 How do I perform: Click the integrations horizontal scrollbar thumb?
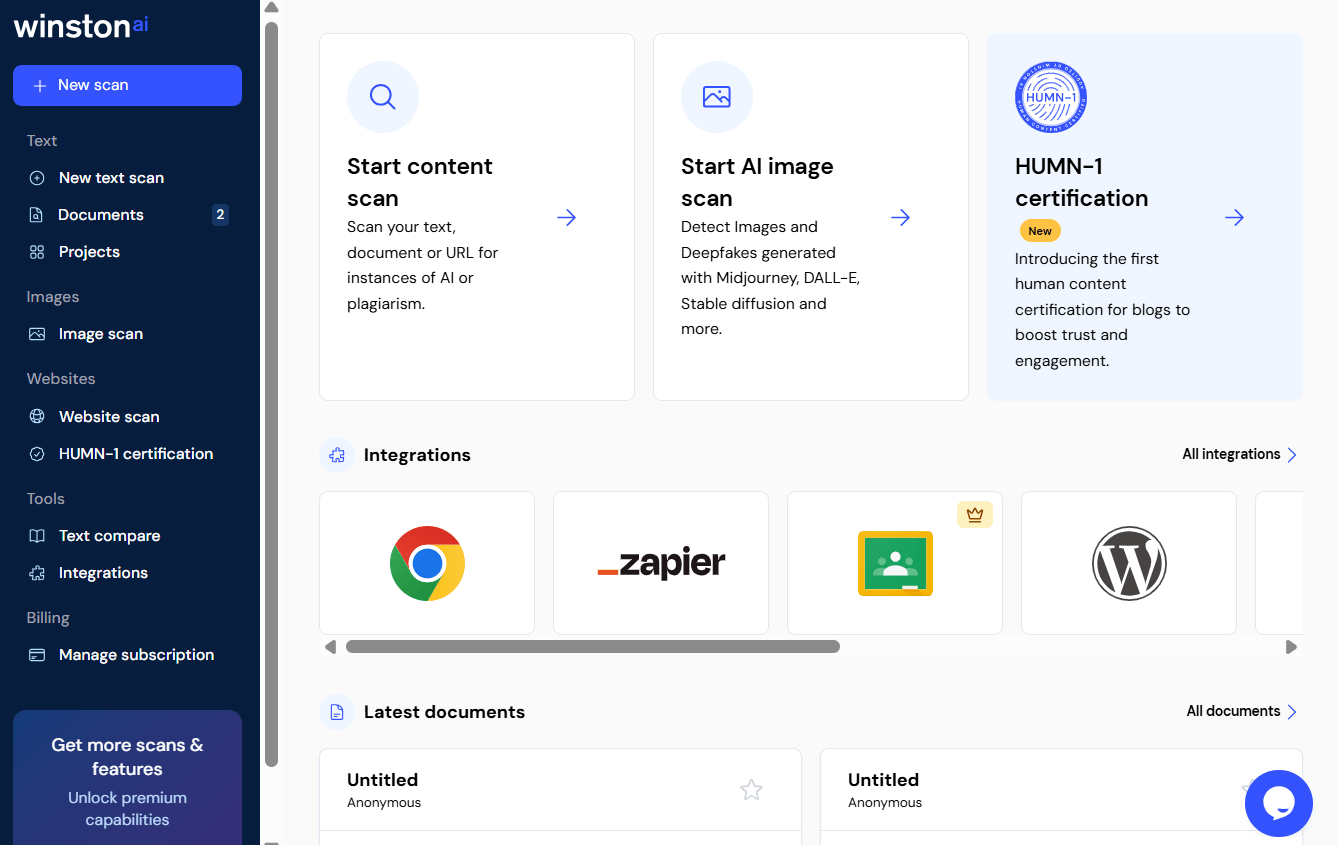point(593,647)
